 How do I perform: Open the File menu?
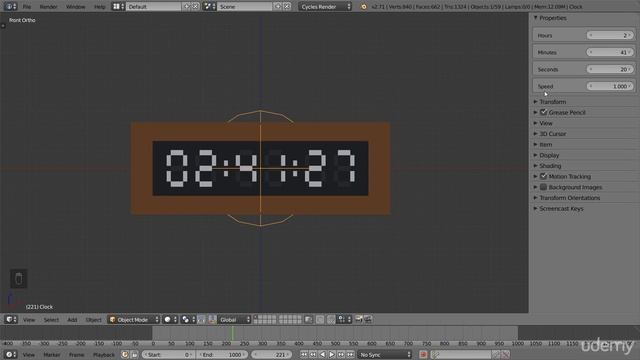(27, 7)
